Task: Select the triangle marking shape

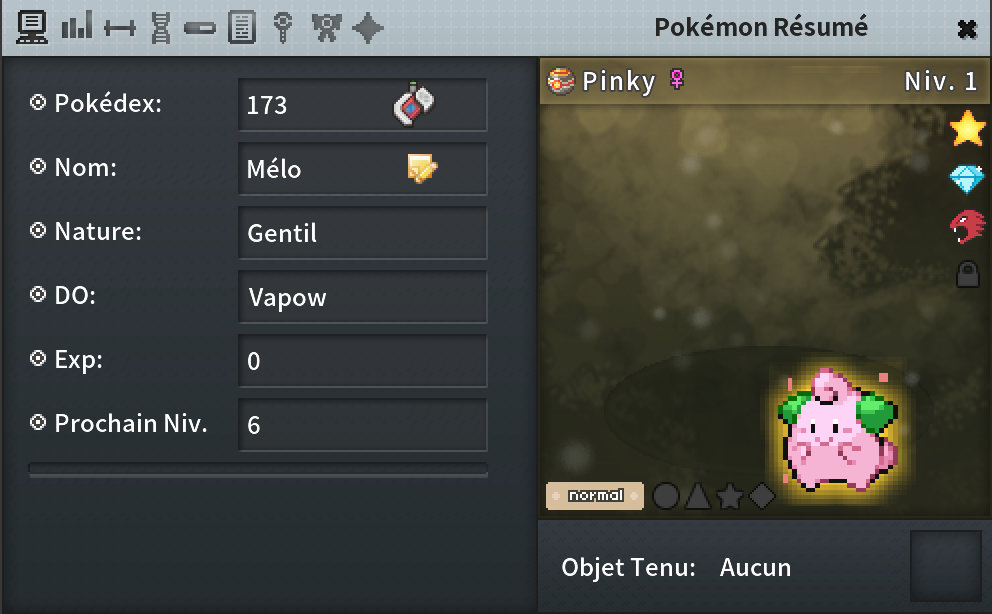Action: (x=698, y=496)
